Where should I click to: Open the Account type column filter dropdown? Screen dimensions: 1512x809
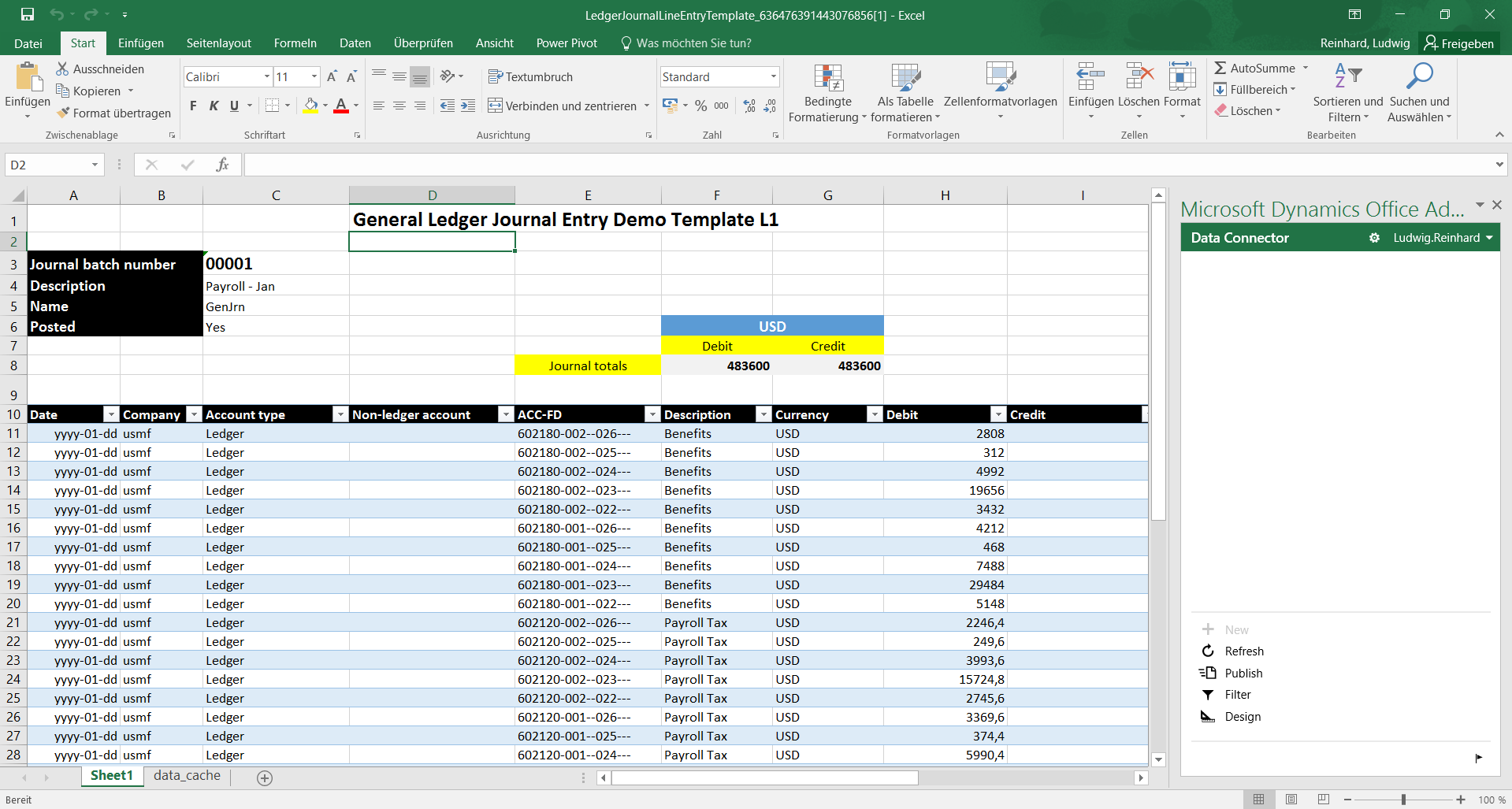[340, 414]
